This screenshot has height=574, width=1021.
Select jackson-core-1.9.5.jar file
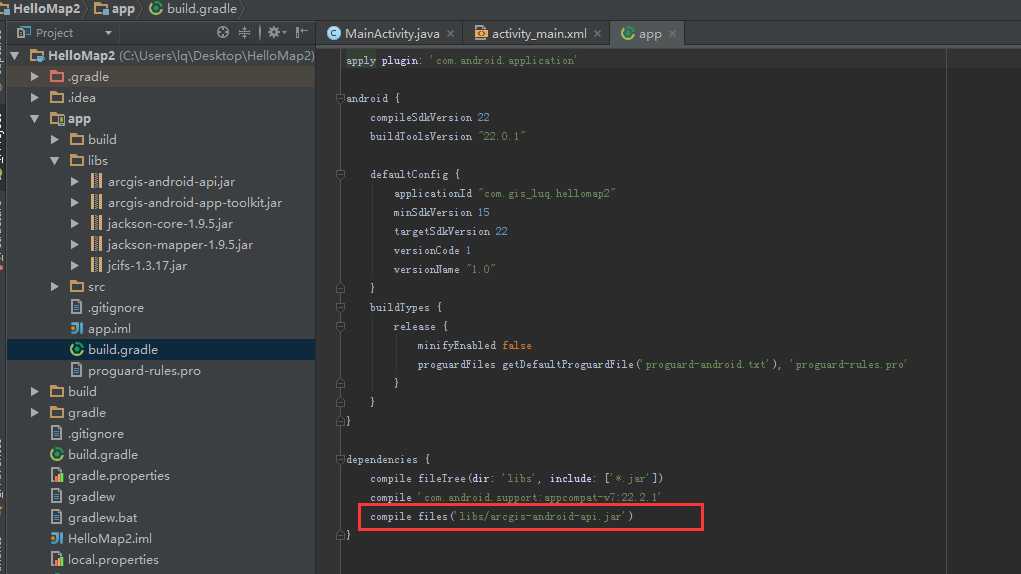pyautogui.click(x=170, y=223)
